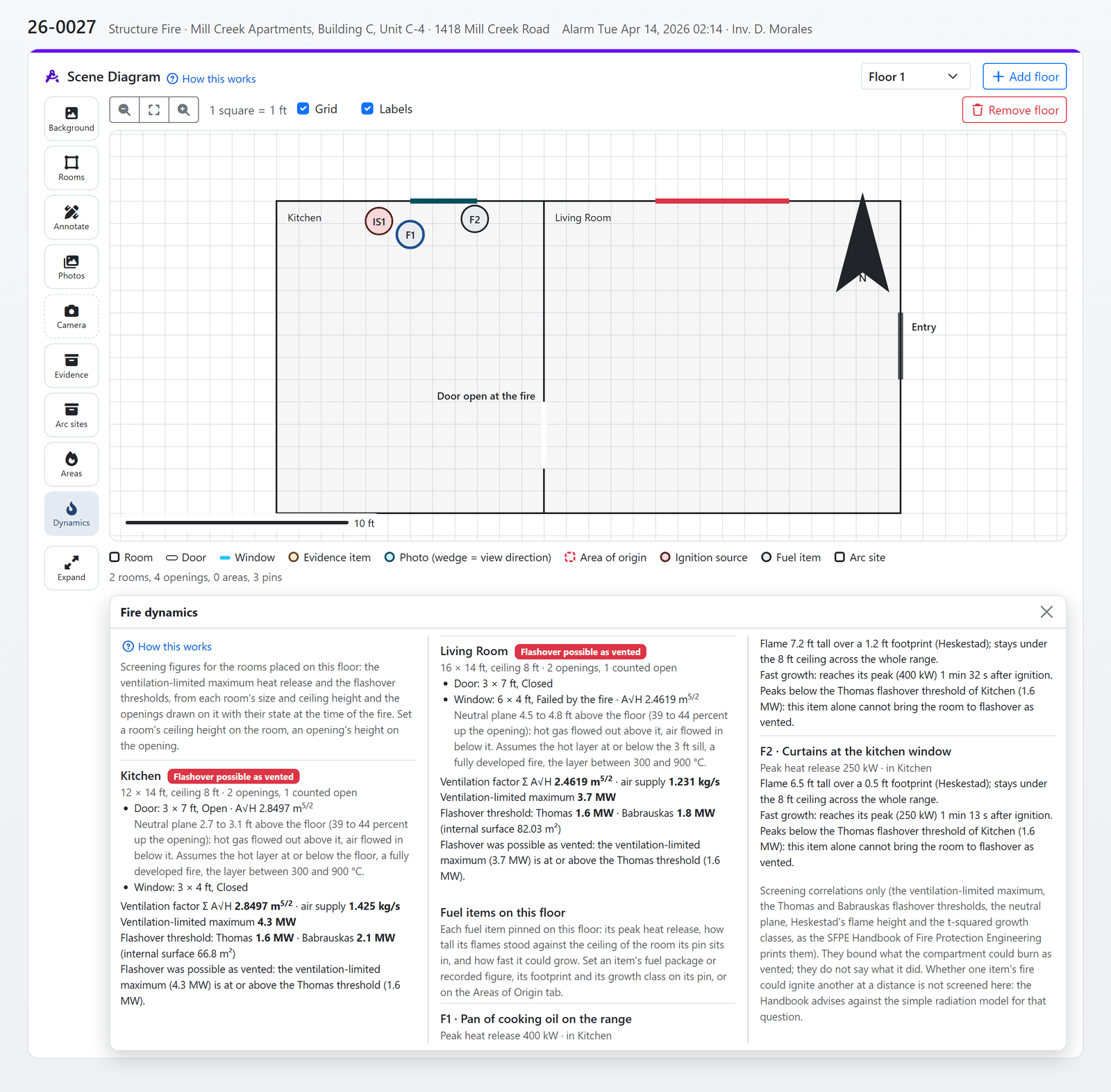Screen dimensions: 1111x1092
Task: Open the Arc sites tool
Action: point(72,415)
